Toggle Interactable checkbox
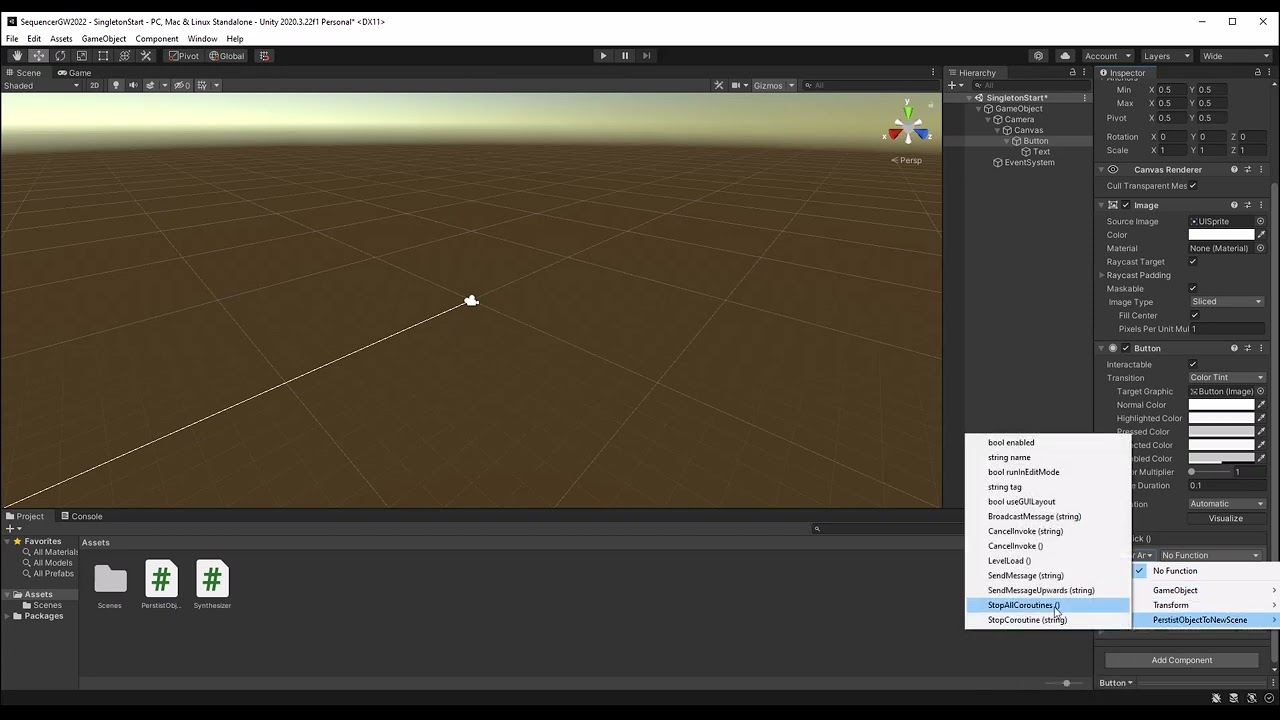Viewport: 1280px width, 720px height. coord(1193,365)
